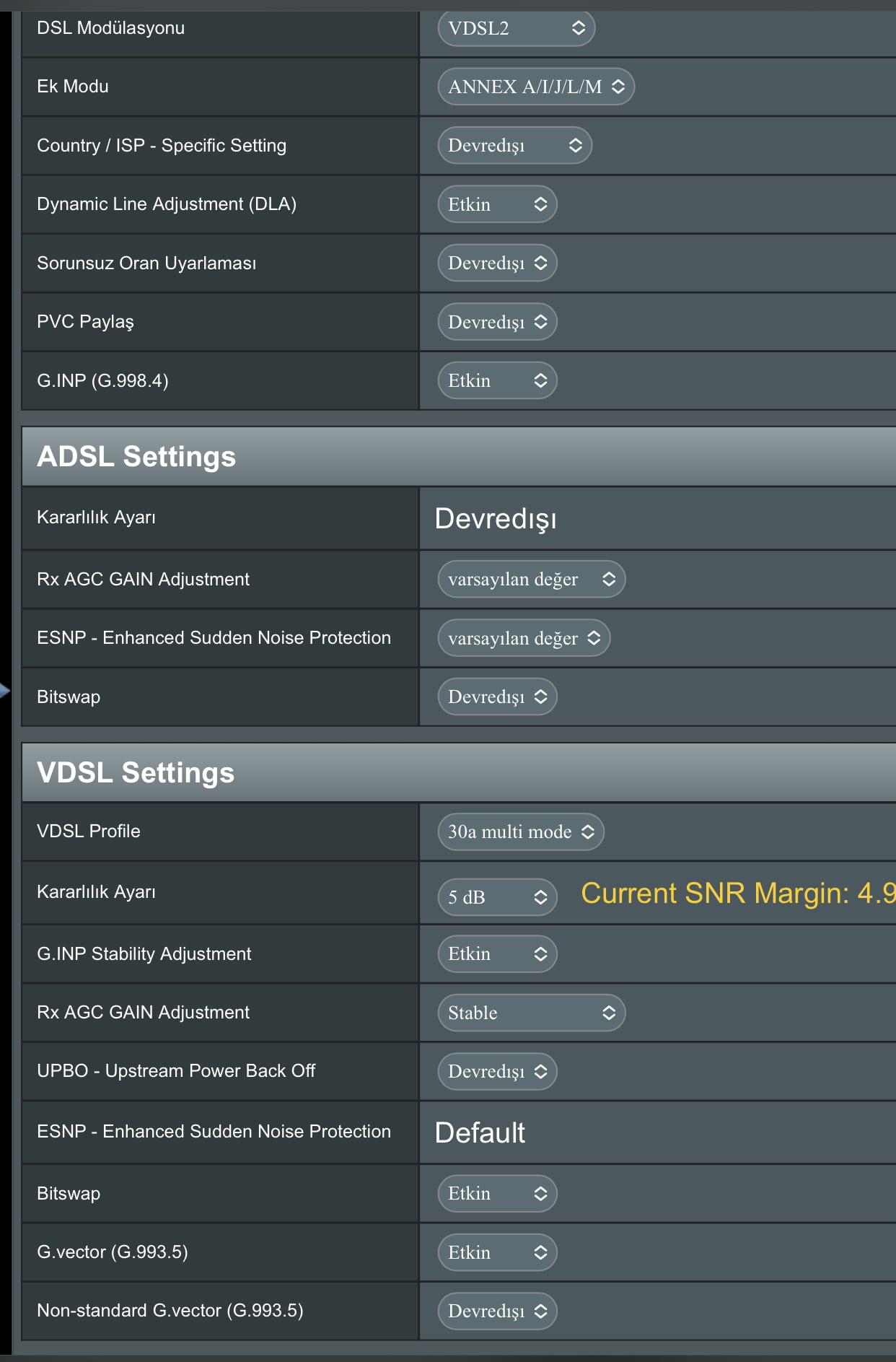Open Sorunsuz Oran Uyarlaması dropdown
The width and height of the screenshot is (896, 1362).
point(497,263)
